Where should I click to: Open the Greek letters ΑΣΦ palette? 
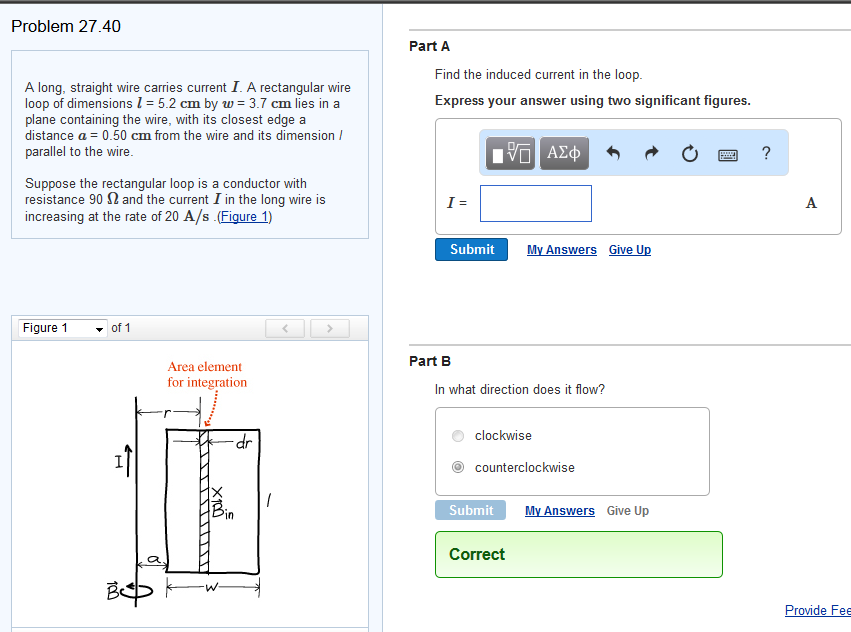[563, 152]
